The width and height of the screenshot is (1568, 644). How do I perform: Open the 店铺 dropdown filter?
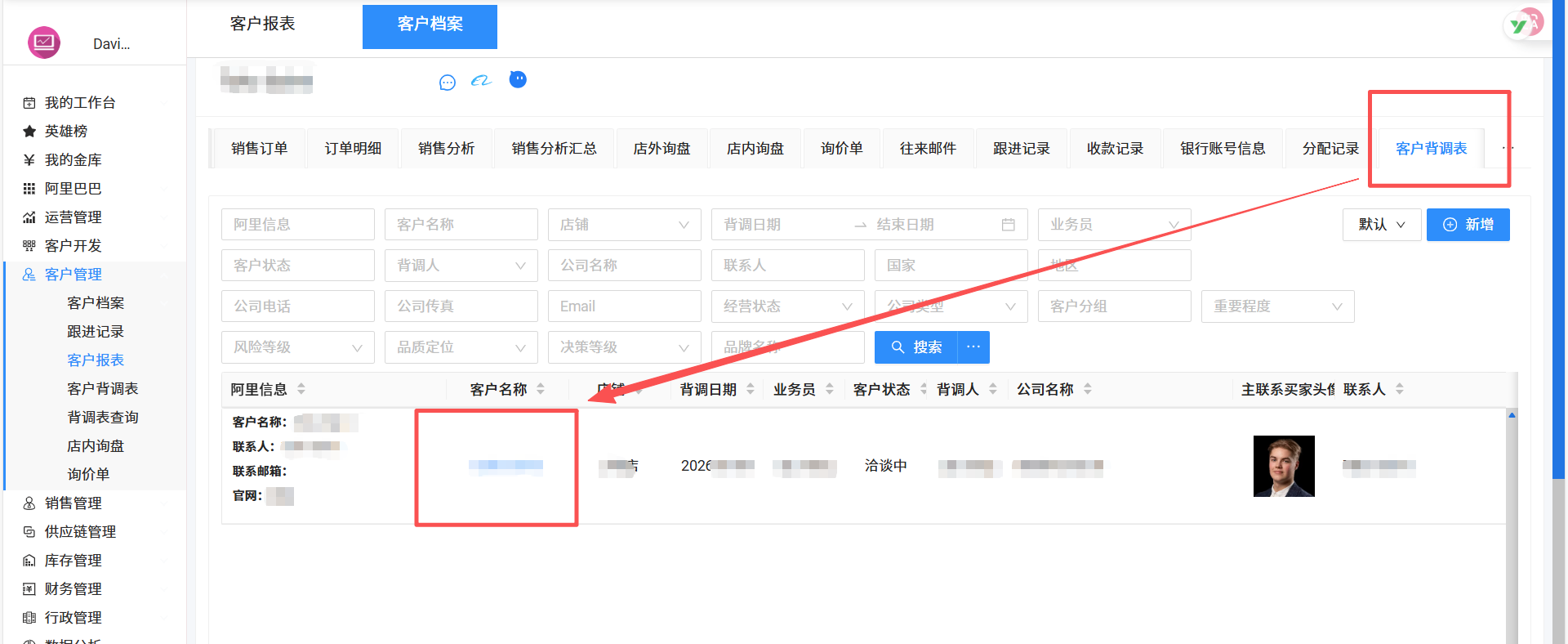625,225
